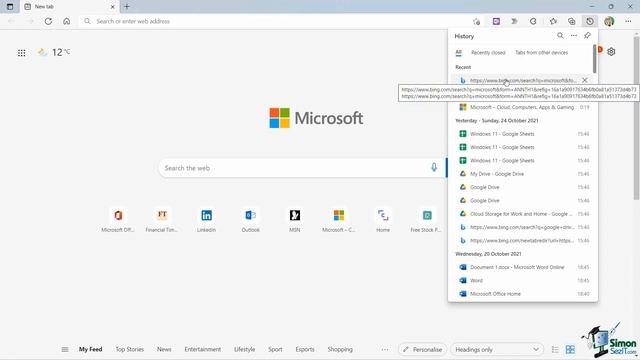Open Cloud Storage for Work entry
640x360 pixels.
[x=522, y=214]
